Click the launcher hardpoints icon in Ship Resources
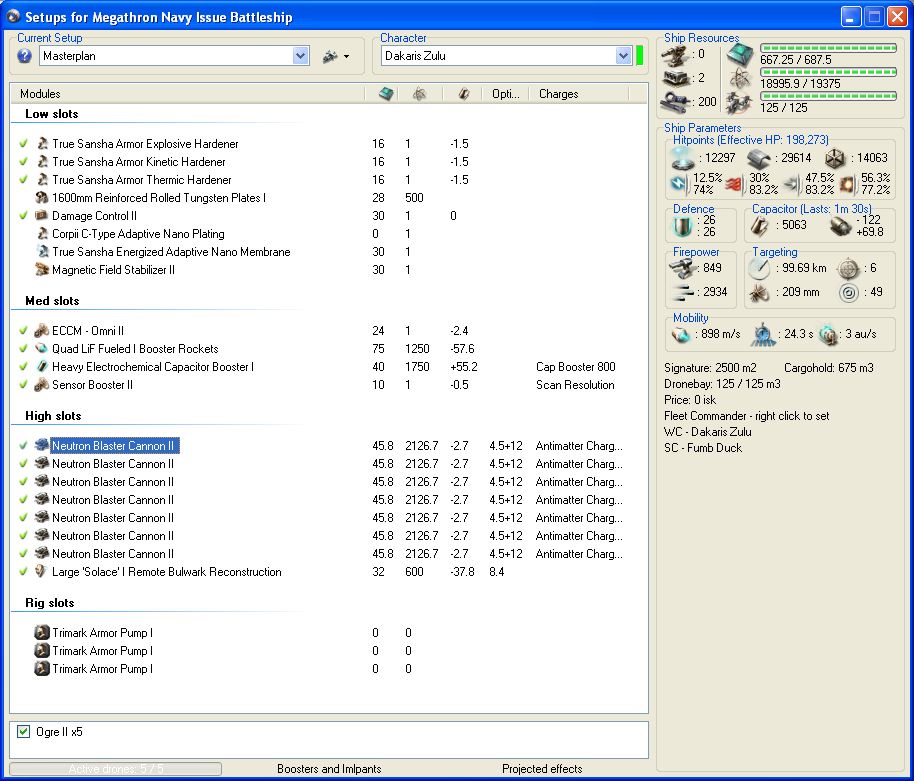914x781 pixels. (676, 78)
